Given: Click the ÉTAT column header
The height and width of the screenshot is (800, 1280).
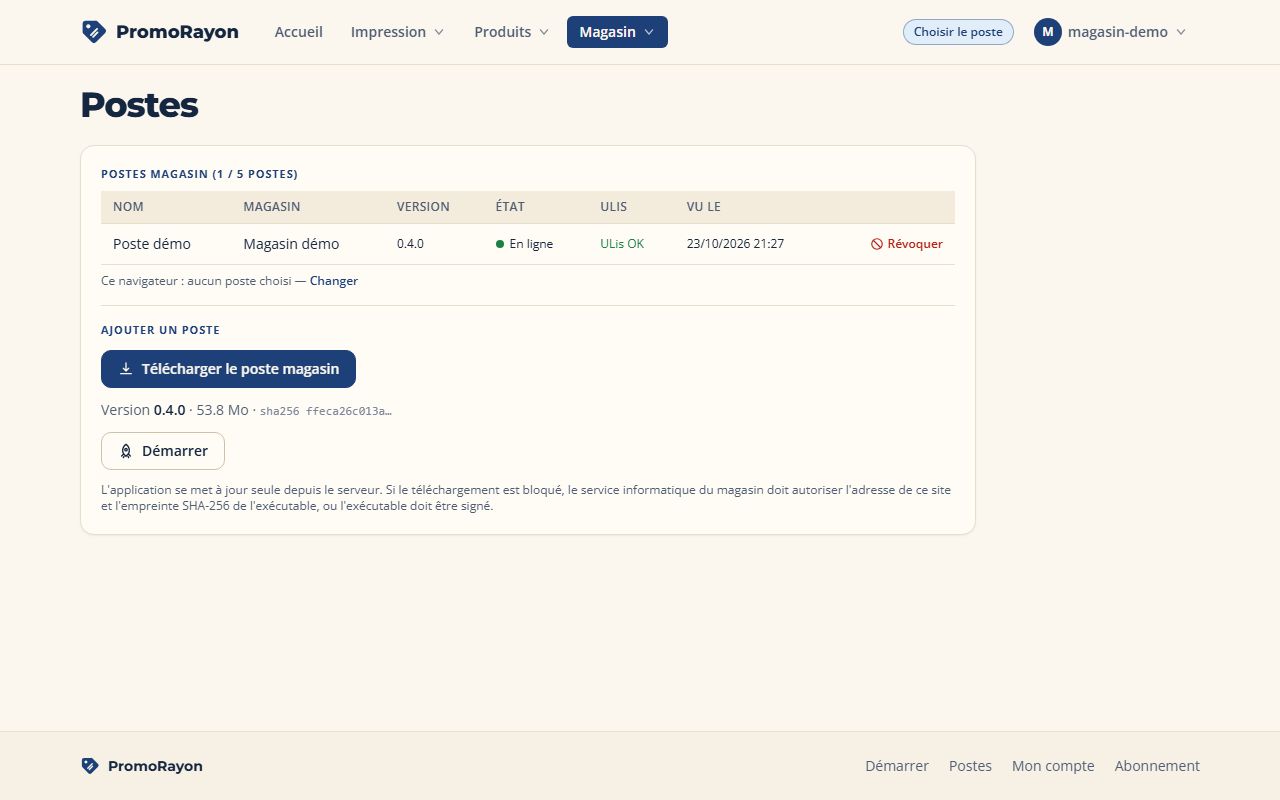Looking at the screenshot, I should (x=510, y=207).
